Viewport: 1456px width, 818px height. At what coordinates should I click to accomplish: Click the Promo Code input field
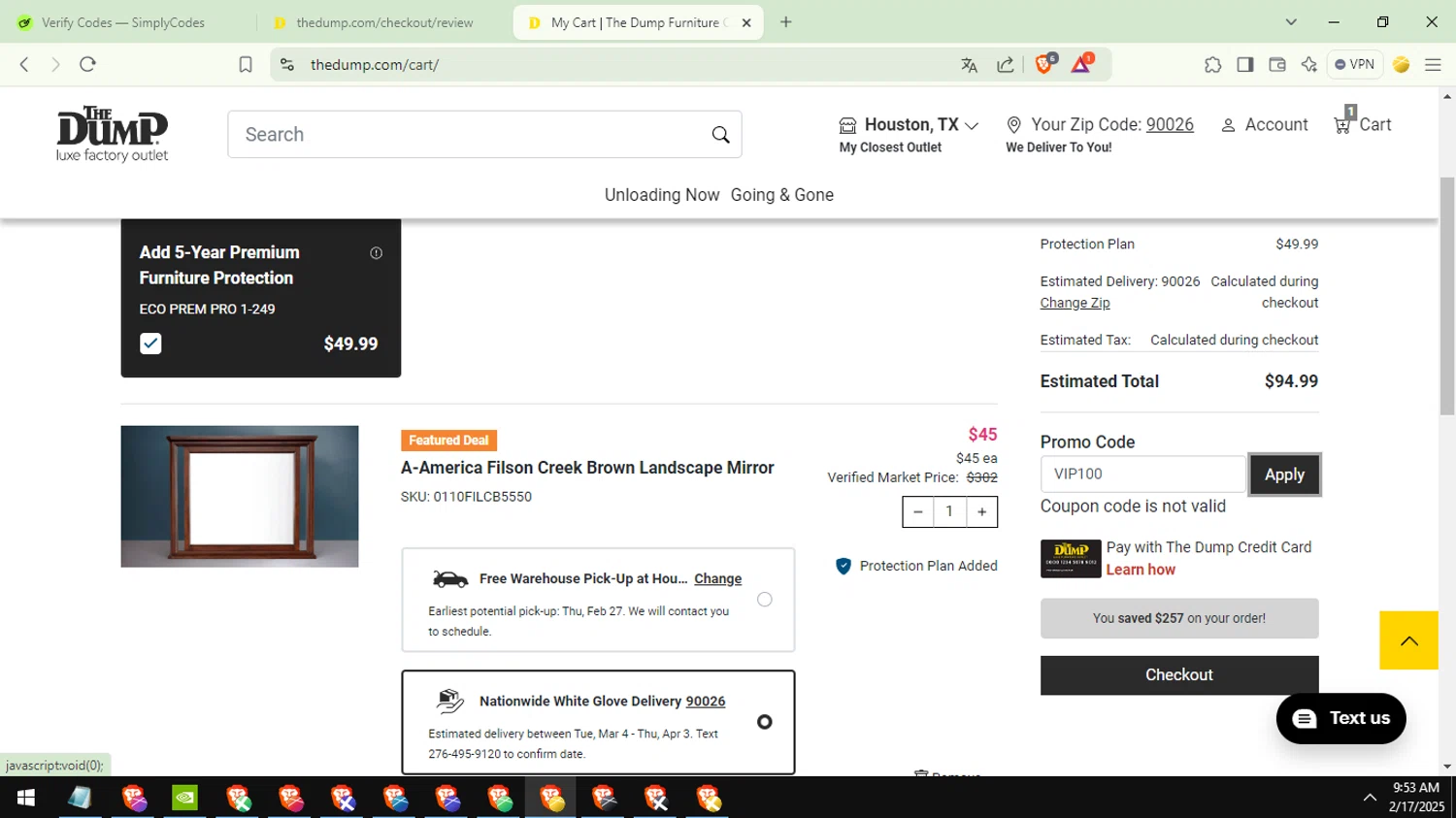coord(1143,474)
